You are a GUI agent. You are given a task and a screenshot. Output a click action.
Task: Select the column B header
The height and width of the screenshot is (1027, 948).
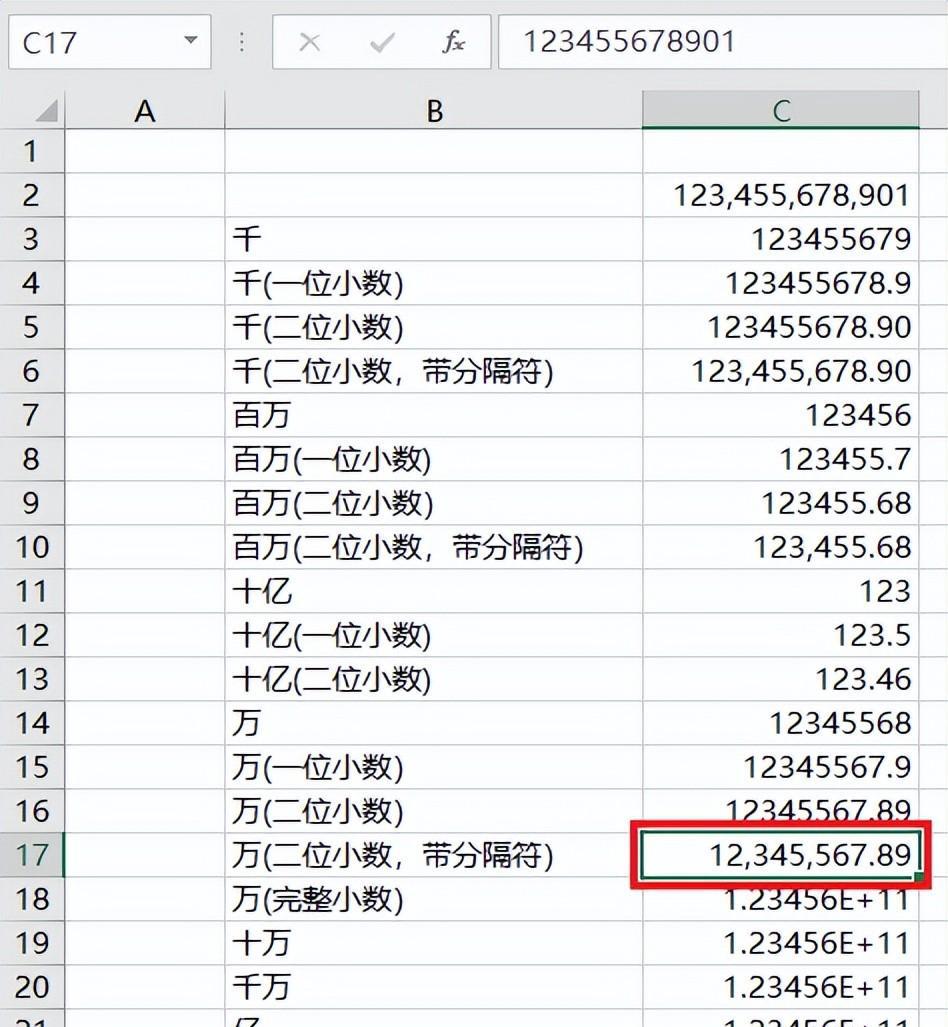click(434, 111)
